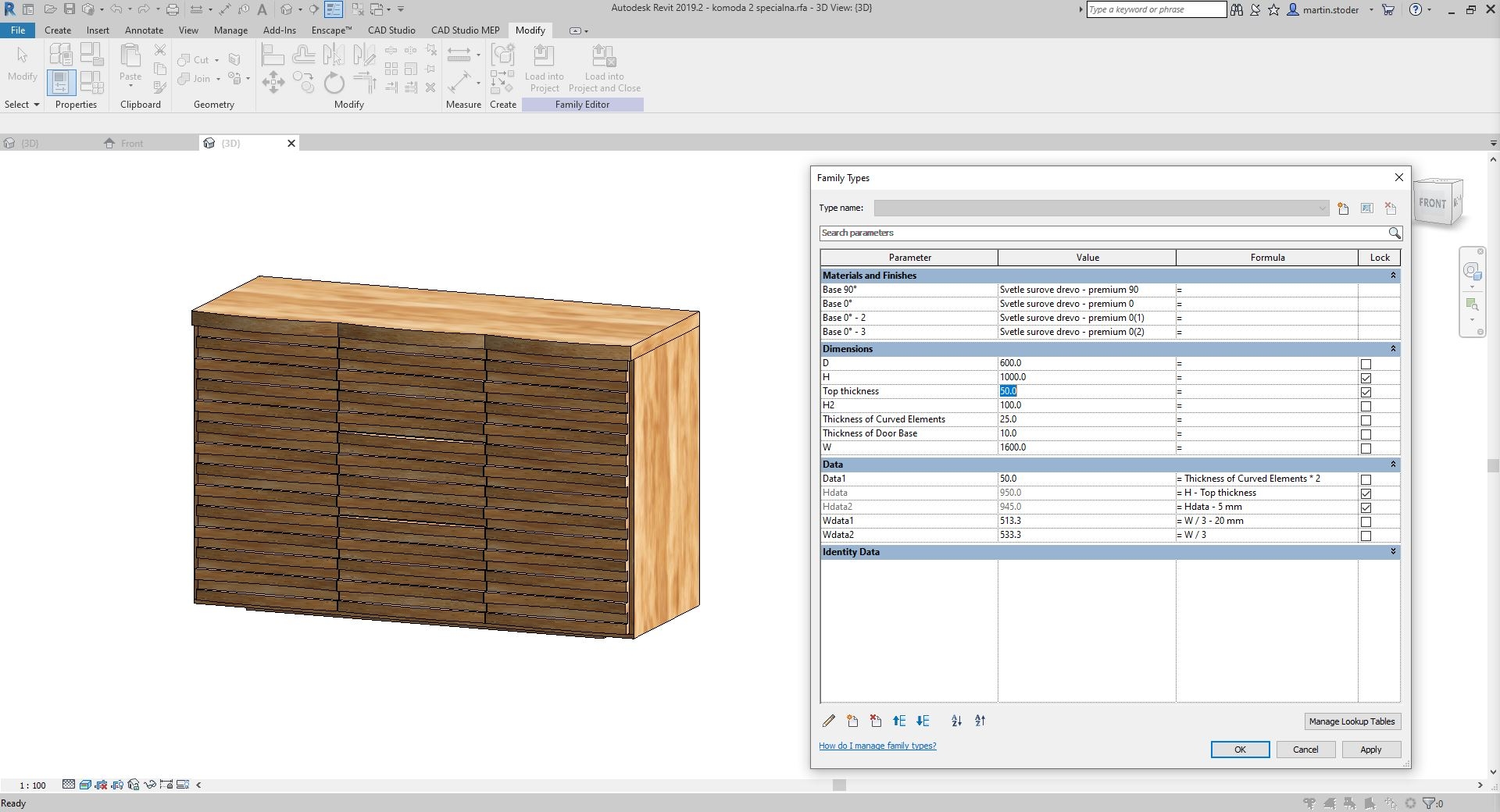Expand the Identity Data section
The image size is (1500, 812).
tap(1393, 551)
